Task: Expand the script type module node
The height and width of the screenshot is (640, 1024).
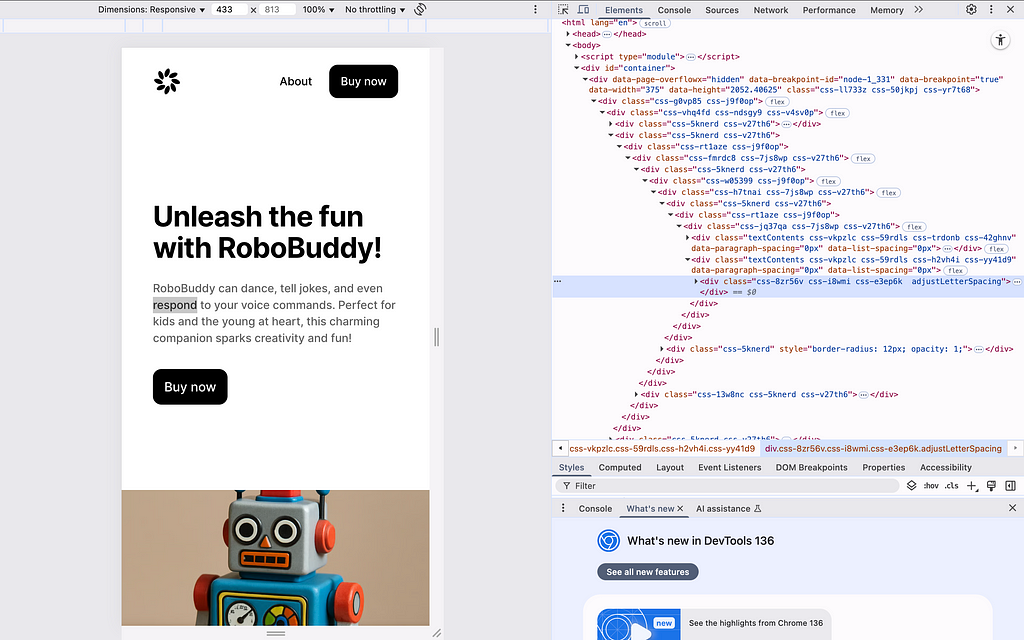Action: 577,57
